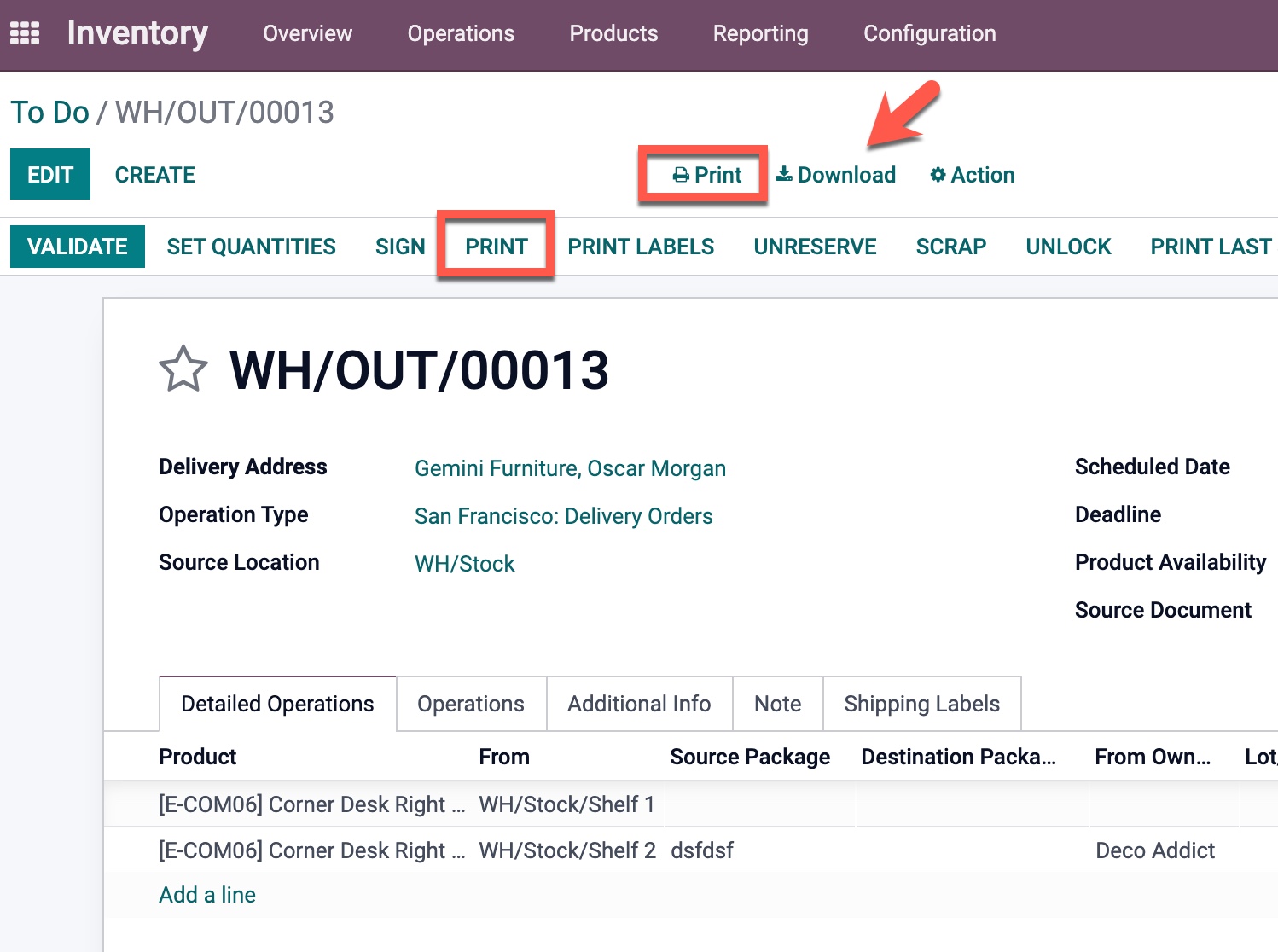Image resolution: width=1278 pixels, height=952 pixels.
Task: Open Gemini Furniture, Oscar Morgan link
Action: click(x=570, y=468)
